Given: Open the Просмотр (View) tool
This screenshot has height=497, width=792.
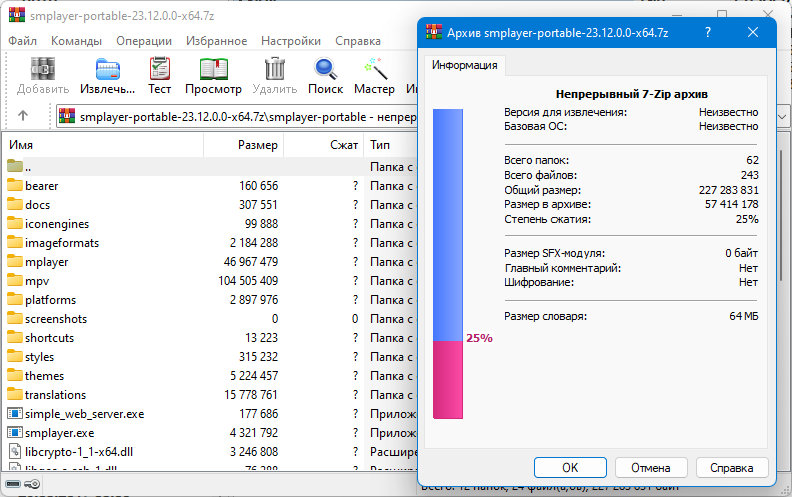Looking at the screenshot, I should [x=214, y=69].
